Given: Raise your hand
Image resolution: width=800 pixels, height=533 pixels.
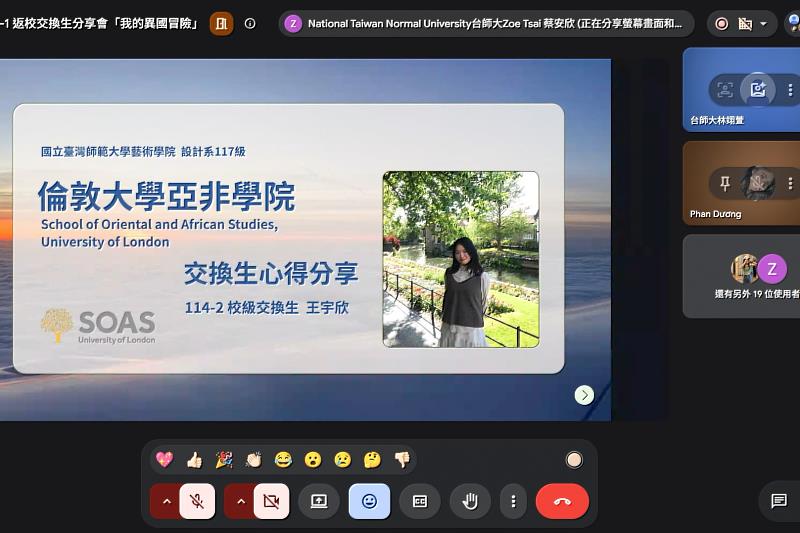Looking at the screenshot, I should [470, 501].
